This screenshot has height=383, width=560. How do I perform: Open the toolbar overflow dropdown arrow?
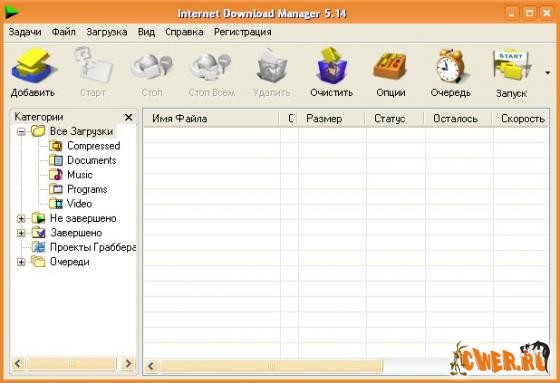click(x=548, y=73)
